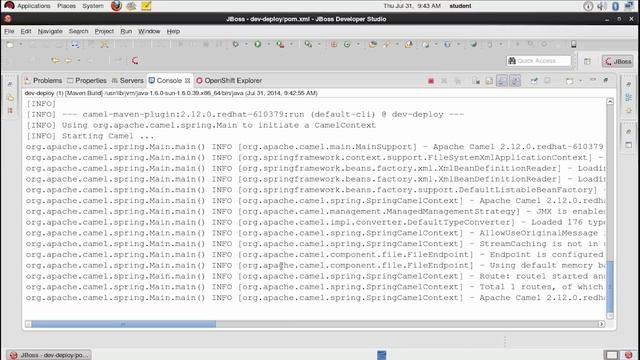Click the red JBoss Central icon in toolbar
This screenshot has width=640, height=360.
pyautogui.click(x=135, y=61)
